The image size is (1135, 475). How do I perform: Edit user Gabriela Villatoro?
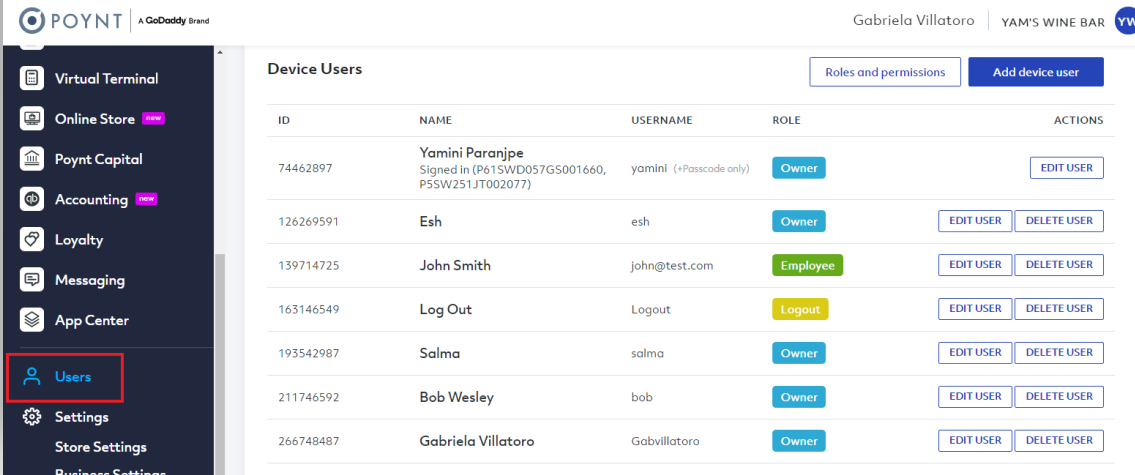click(975, 440)
